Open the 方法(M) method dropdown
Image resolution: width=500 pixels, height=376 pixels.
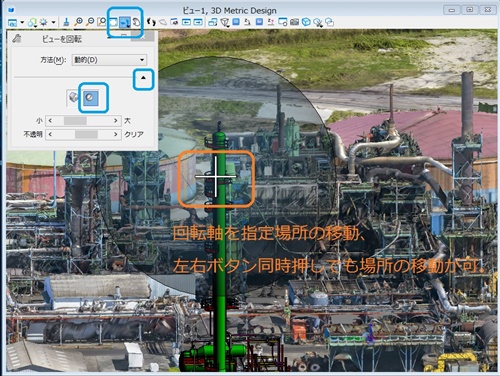(x=109, y=60)
